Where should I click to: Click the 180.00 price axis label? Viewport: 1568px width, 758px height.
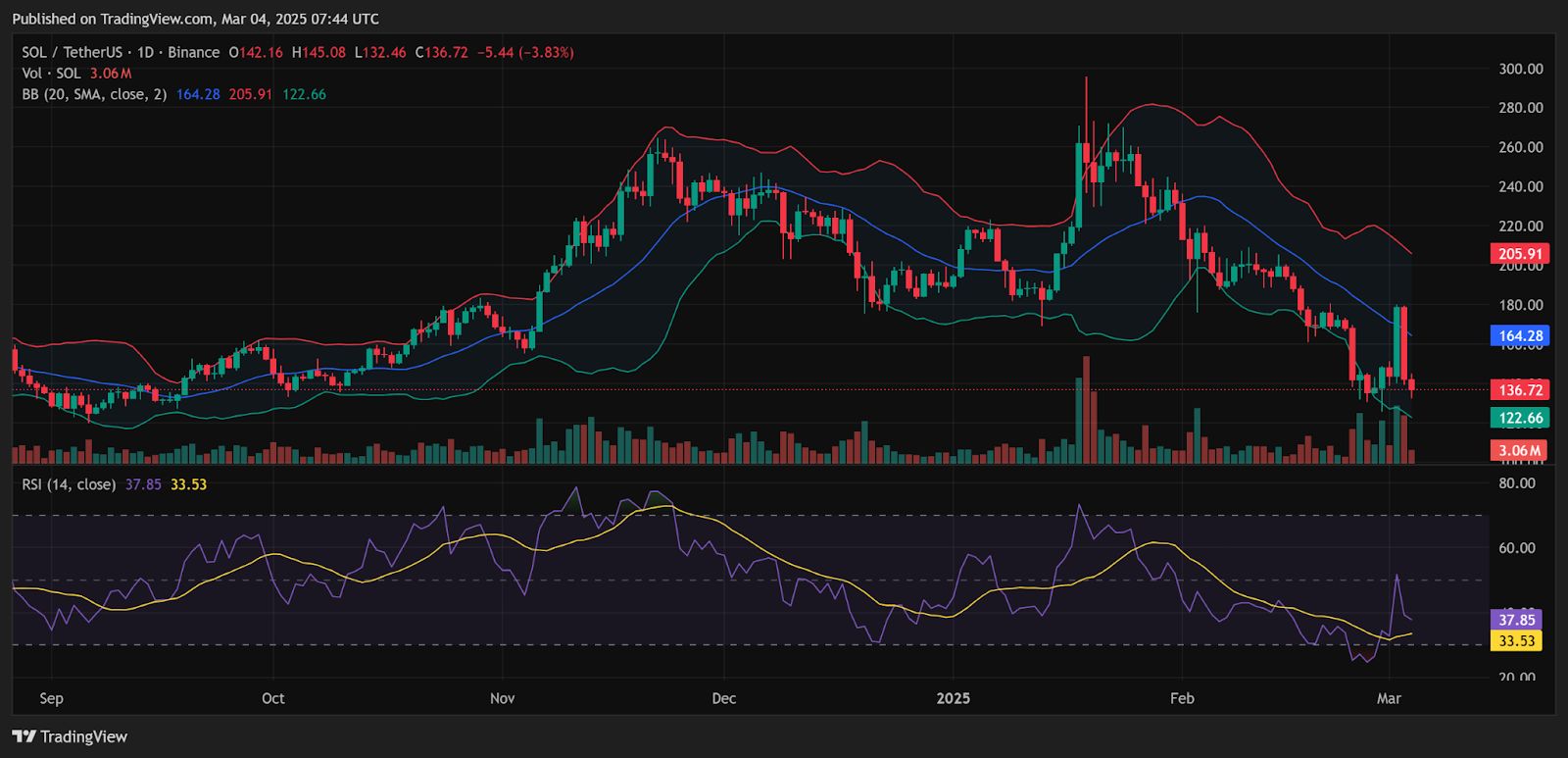click(x=1521, y=304)
